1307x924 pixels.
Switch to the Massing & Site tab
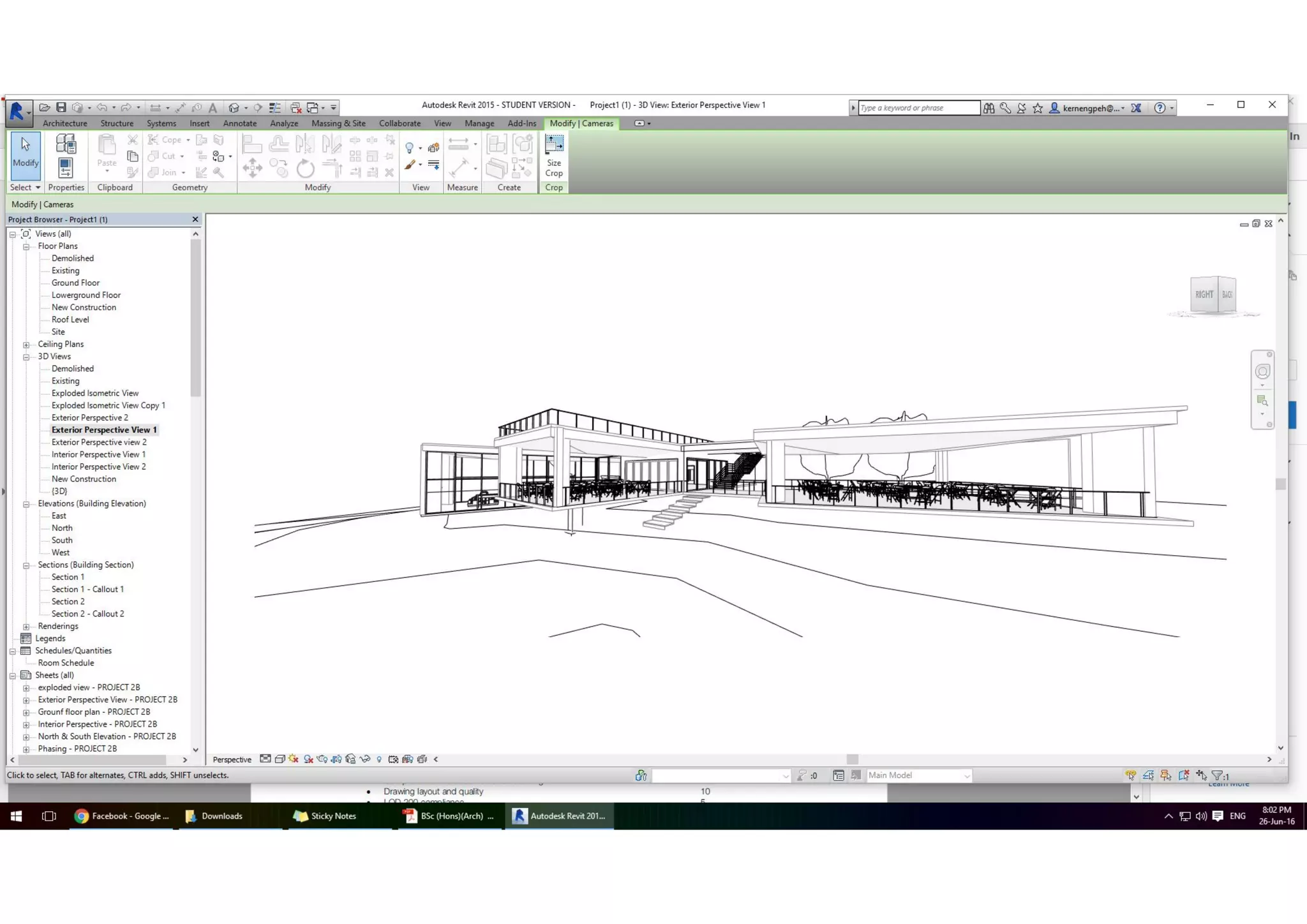click(338, 123)
